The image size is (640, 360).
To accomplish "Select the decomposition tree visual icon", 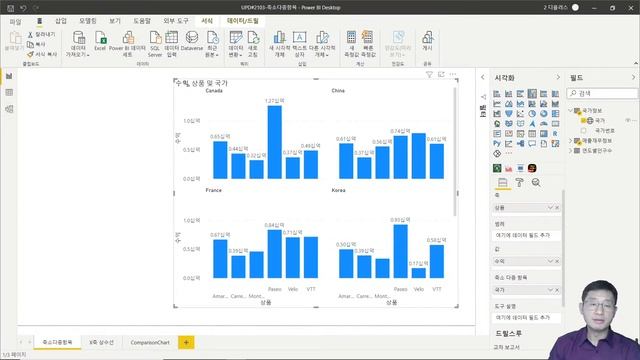I will pos(520,144).
